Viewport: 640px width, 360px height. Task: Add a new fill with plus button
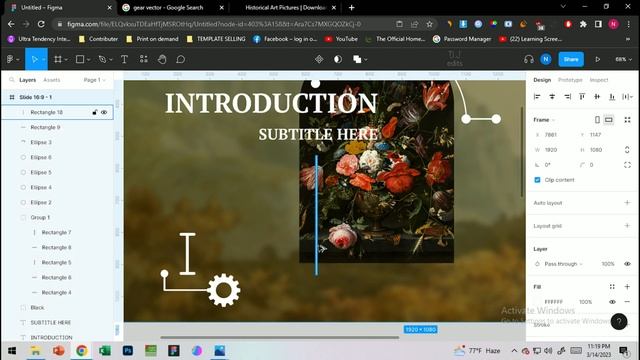click(627, 287)
